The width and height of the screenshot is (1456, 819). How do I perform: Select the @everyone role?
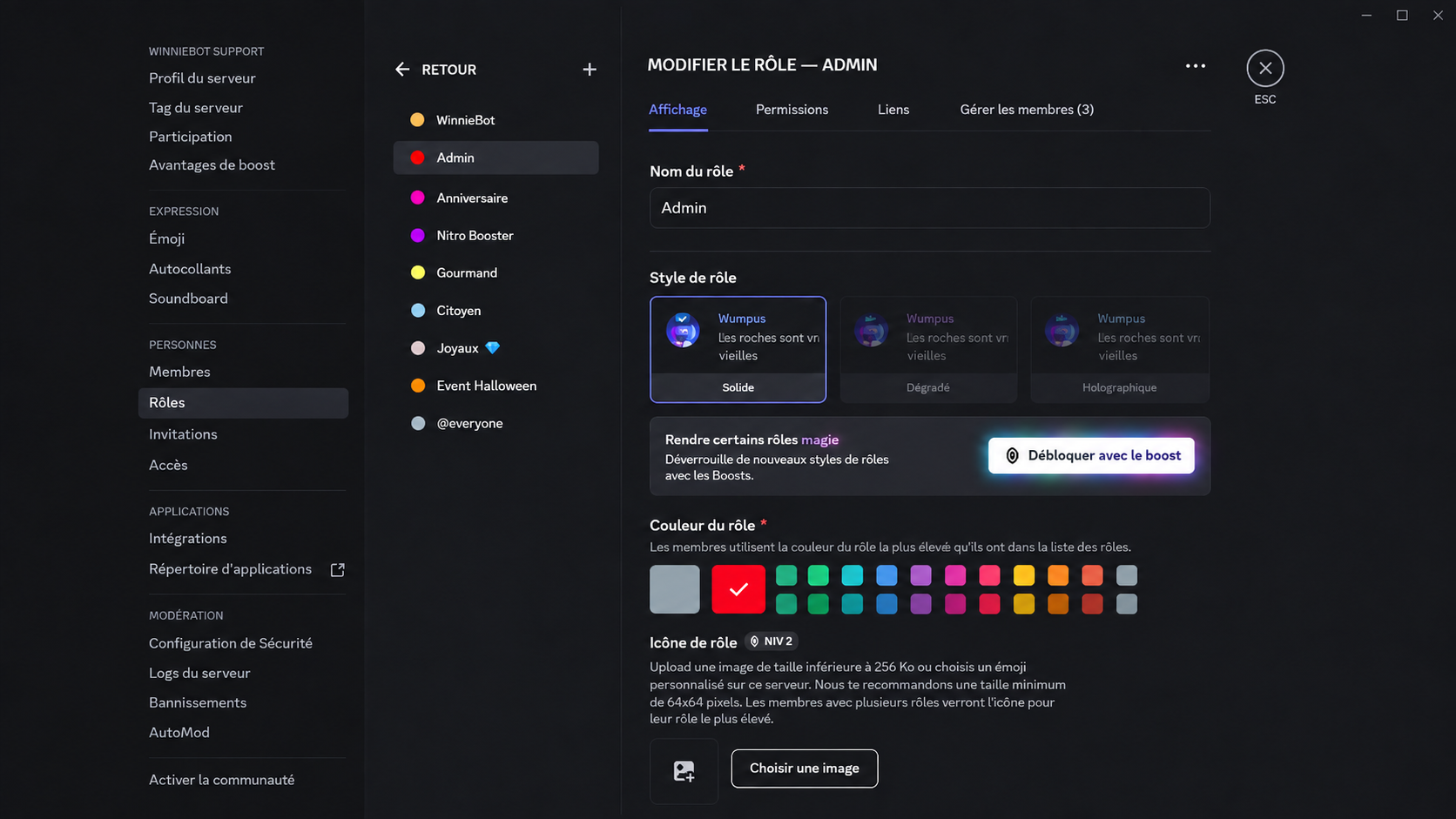pyautogui.click(x=495, y=423)
